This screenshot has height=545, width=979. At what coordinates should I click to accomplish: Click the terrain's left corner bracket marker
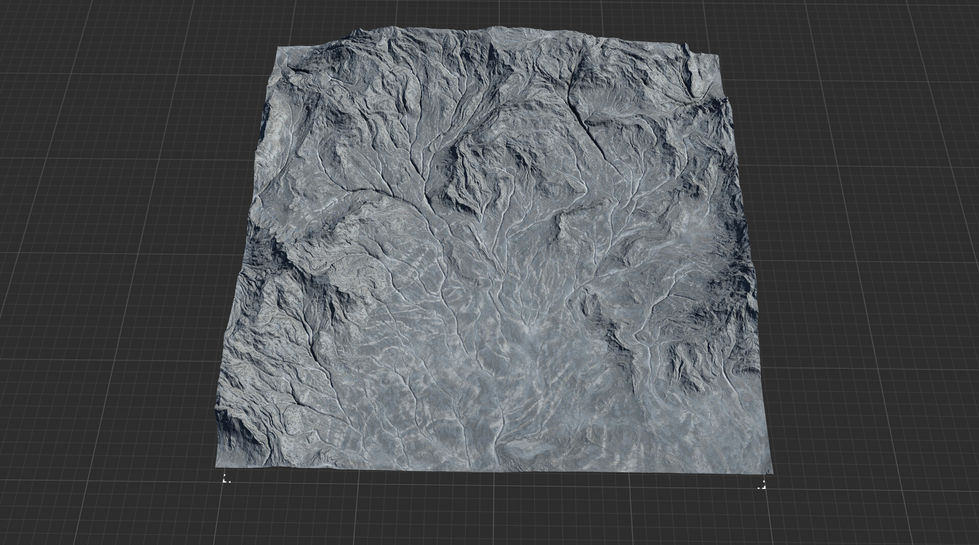point(226,479)
